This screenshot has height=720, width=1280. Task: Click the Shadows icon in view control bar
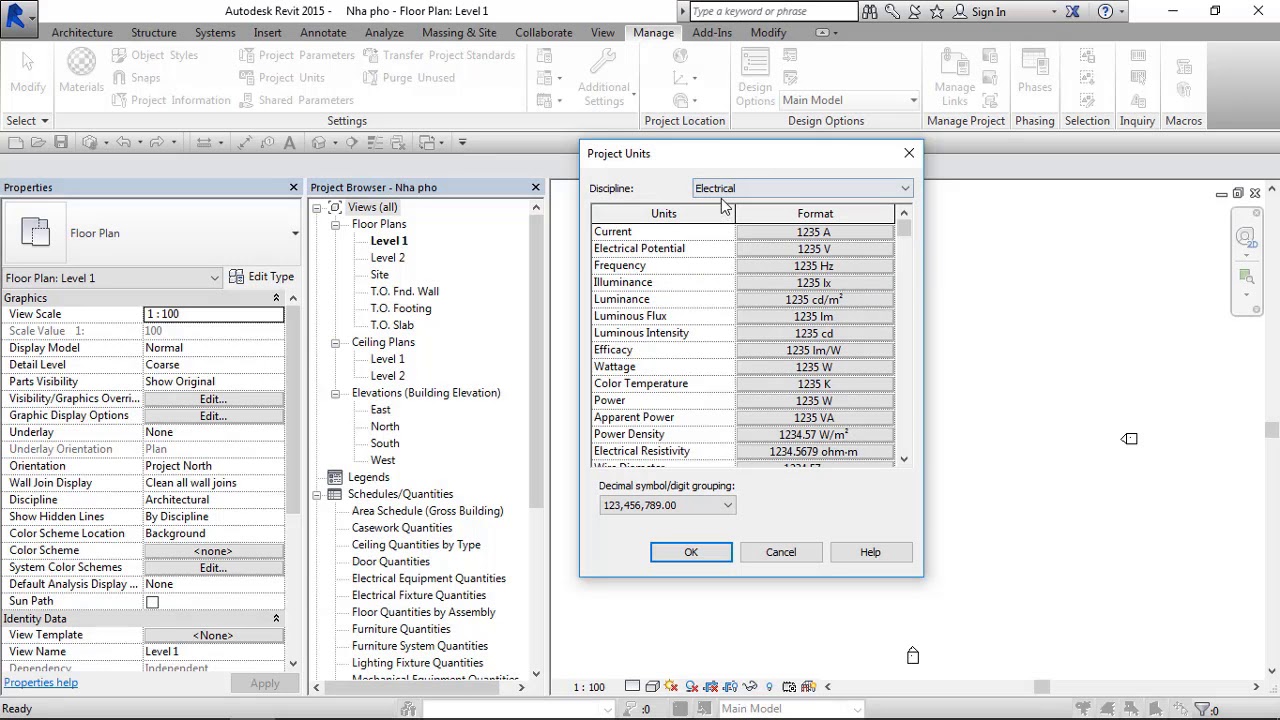(x=691, y=687)
